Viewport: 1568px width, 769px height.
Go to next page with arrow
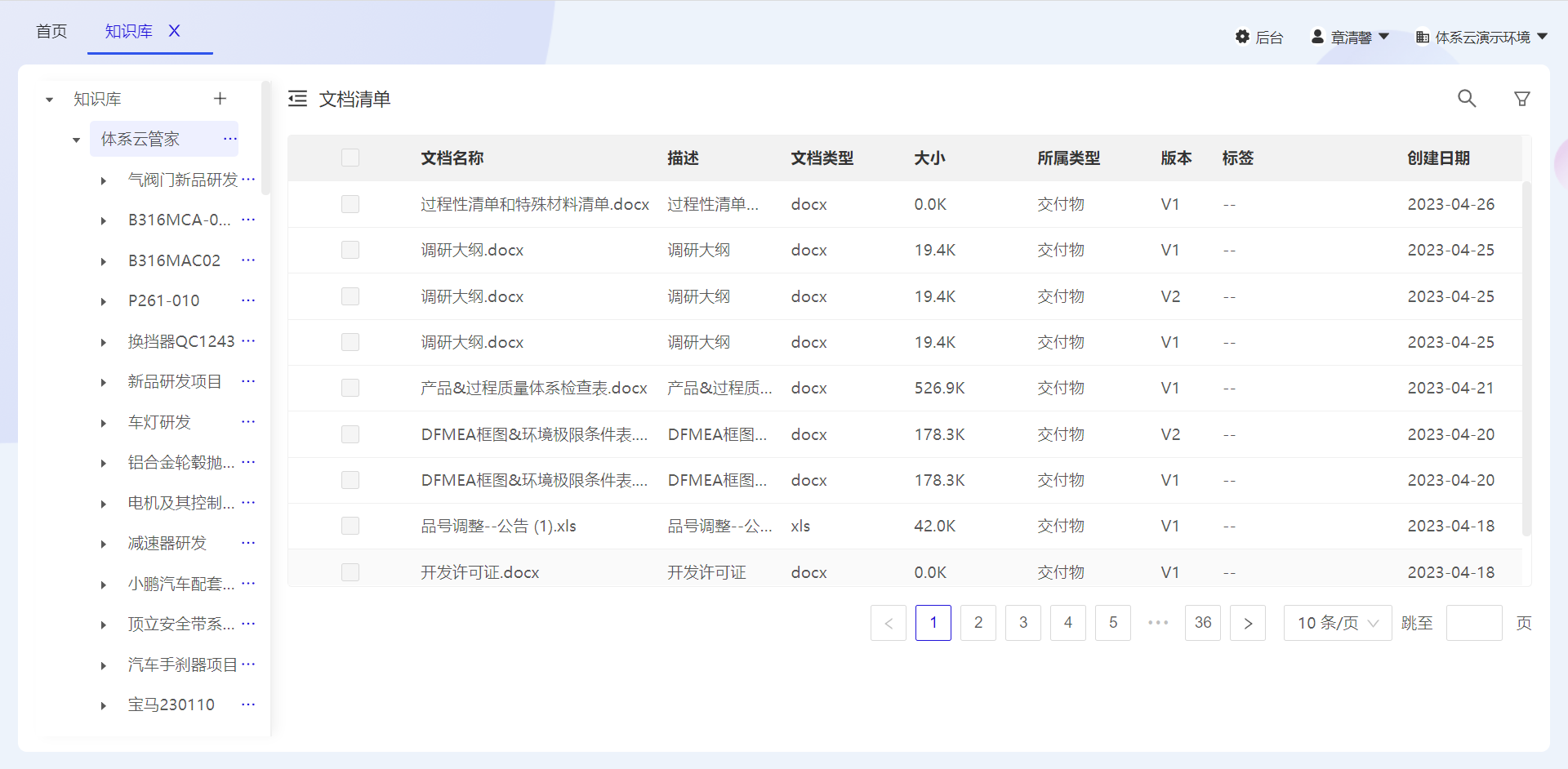(1248, 623)
